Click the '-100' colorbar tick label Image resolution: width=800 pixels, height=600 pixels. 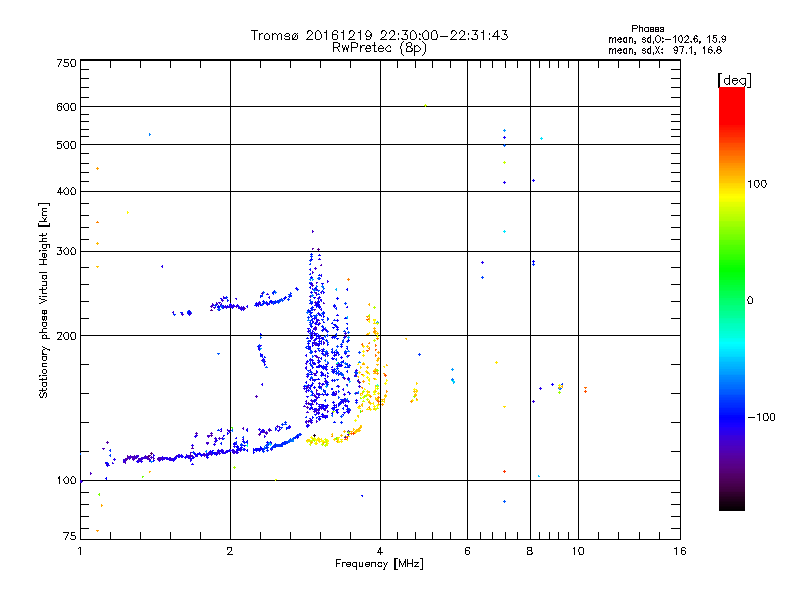pyautogui.click(x=762, y=417)
